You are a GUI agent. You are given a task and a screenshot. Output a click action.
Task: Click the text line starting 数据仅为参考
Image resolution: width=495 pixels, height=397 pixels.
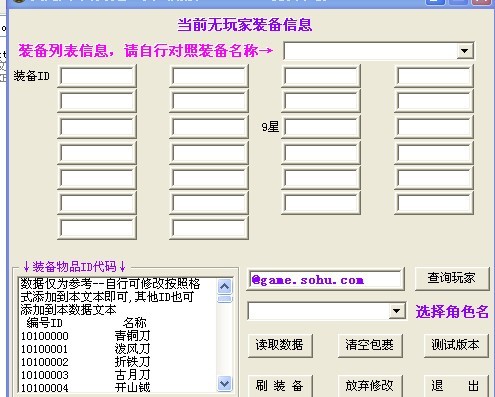coord(110,284)
